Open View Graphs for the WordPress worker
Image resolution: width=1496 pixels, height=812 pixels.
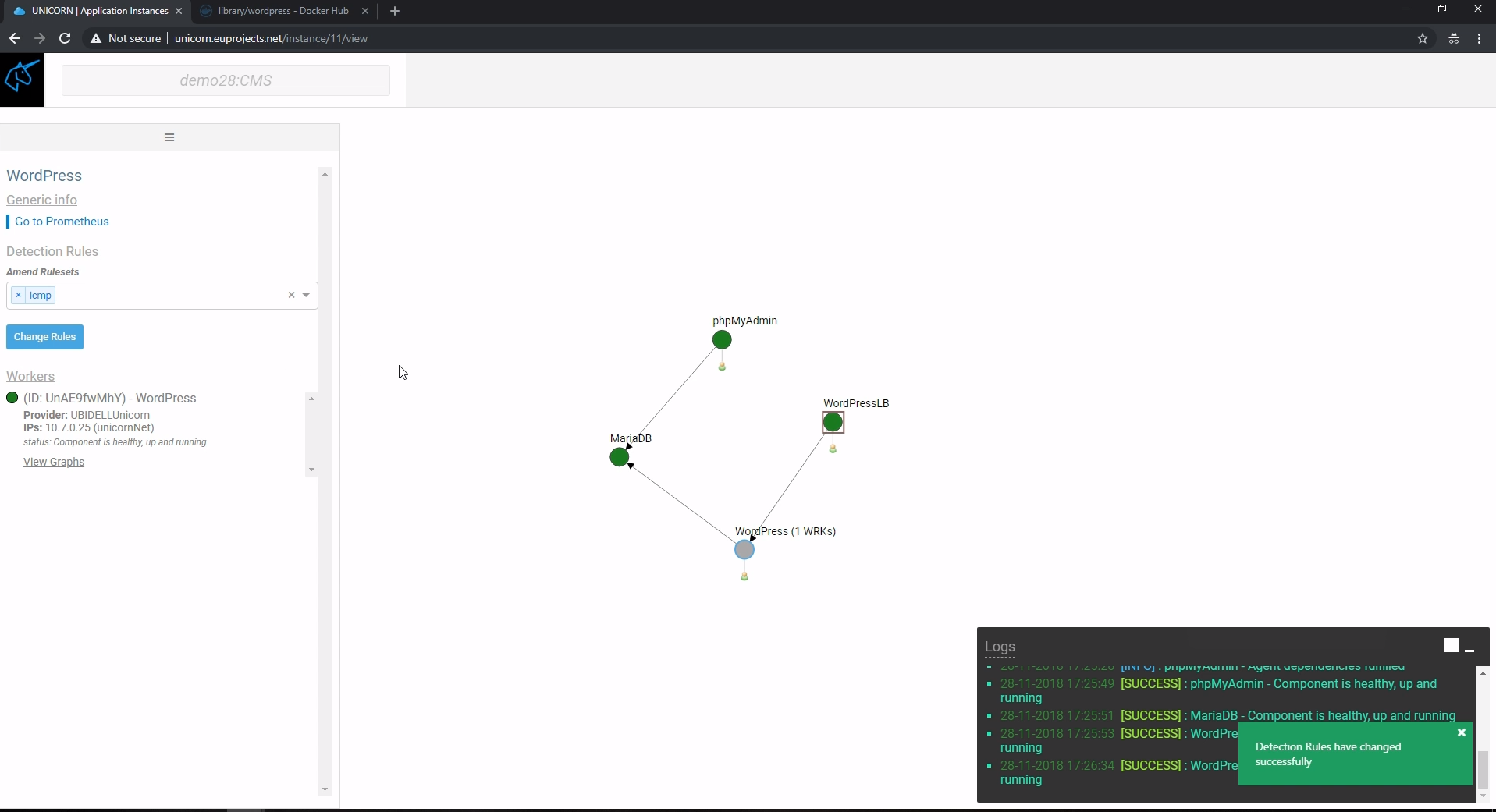pos(54,462)
